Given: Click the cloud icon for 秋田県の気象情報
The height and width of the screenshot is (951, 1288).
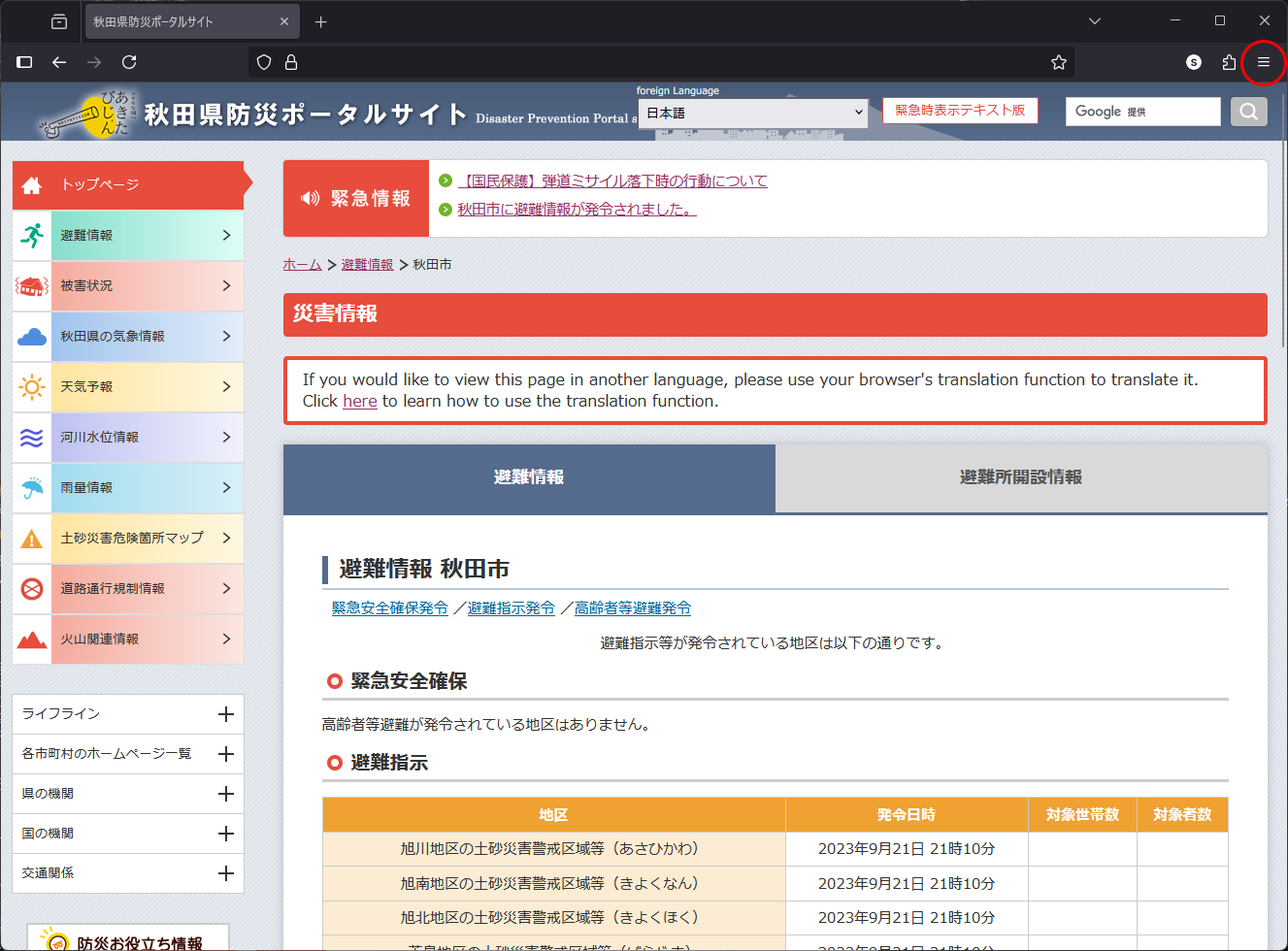Looking at the screenshot, I should coord(32,336).
